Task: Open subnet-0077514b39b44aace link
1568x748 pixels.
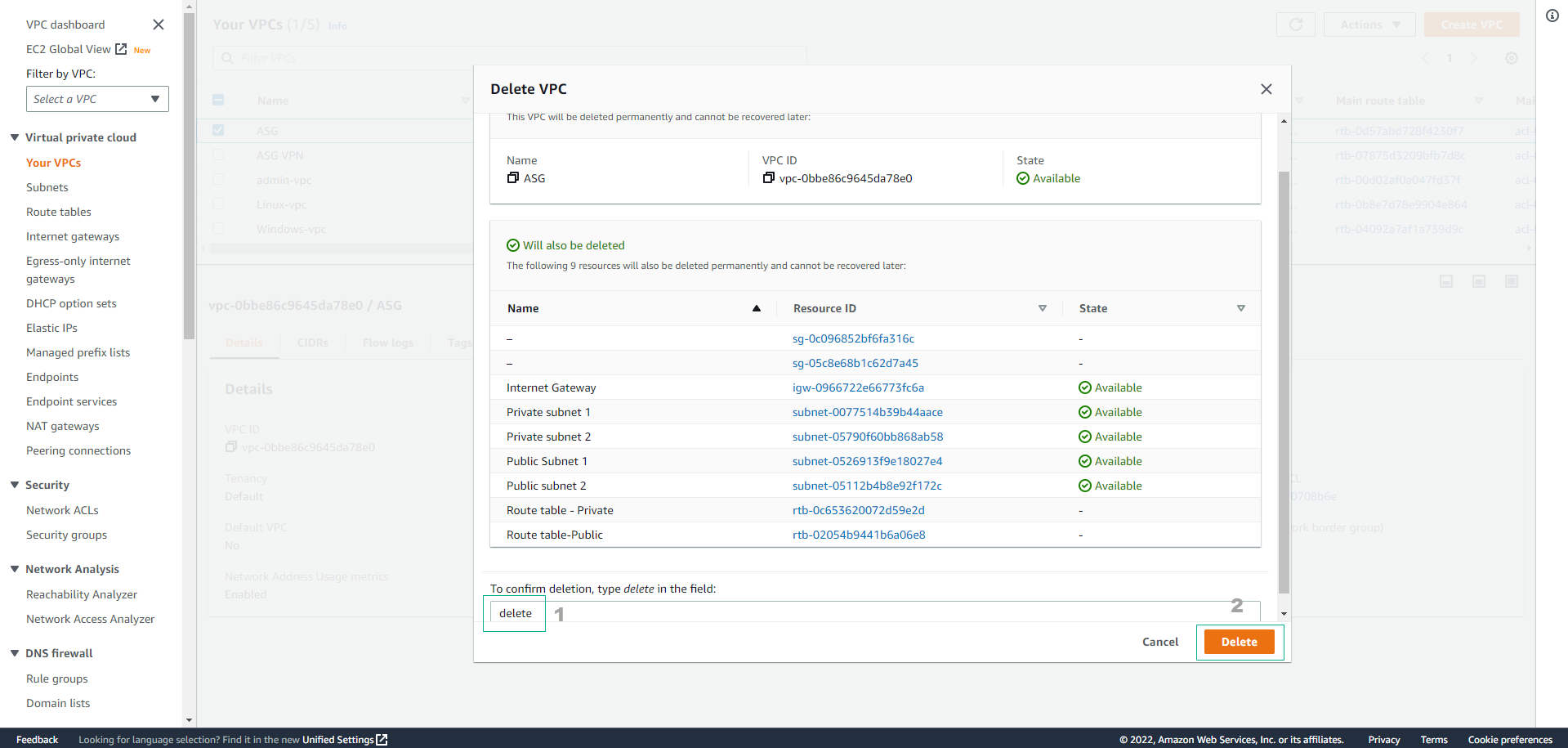Action: coord(868,412)
